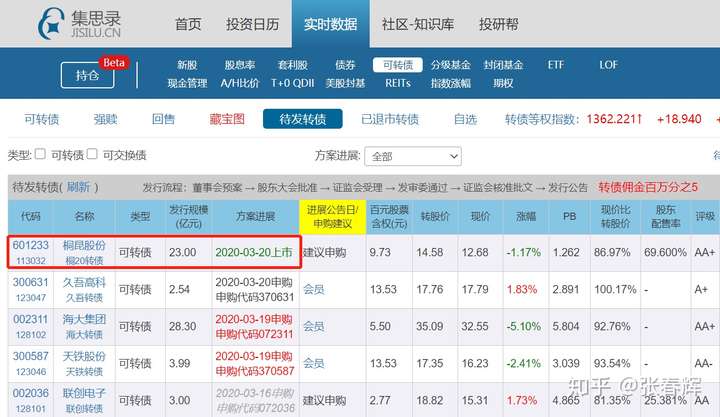The width and height of the screenshot is (720, 417).
Task: Click 会员 link in 天铁股份 row
Action: coord(314,363)
